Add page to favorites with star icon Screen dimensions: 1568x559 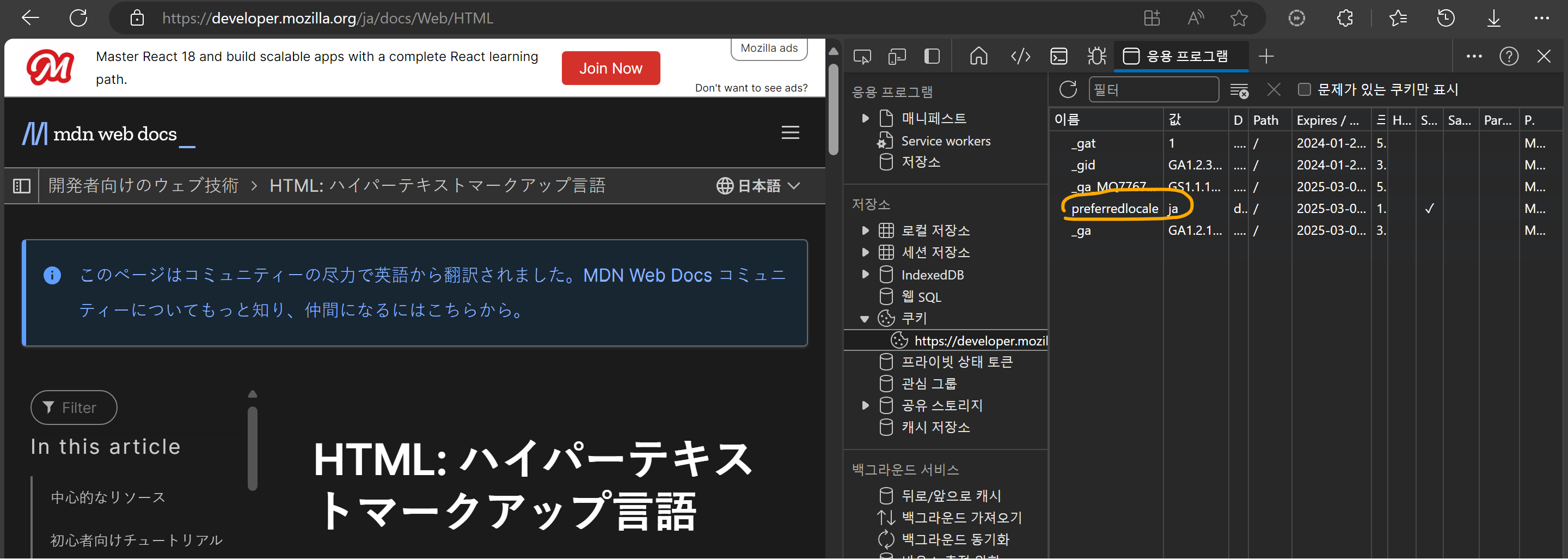[1239, 19]
